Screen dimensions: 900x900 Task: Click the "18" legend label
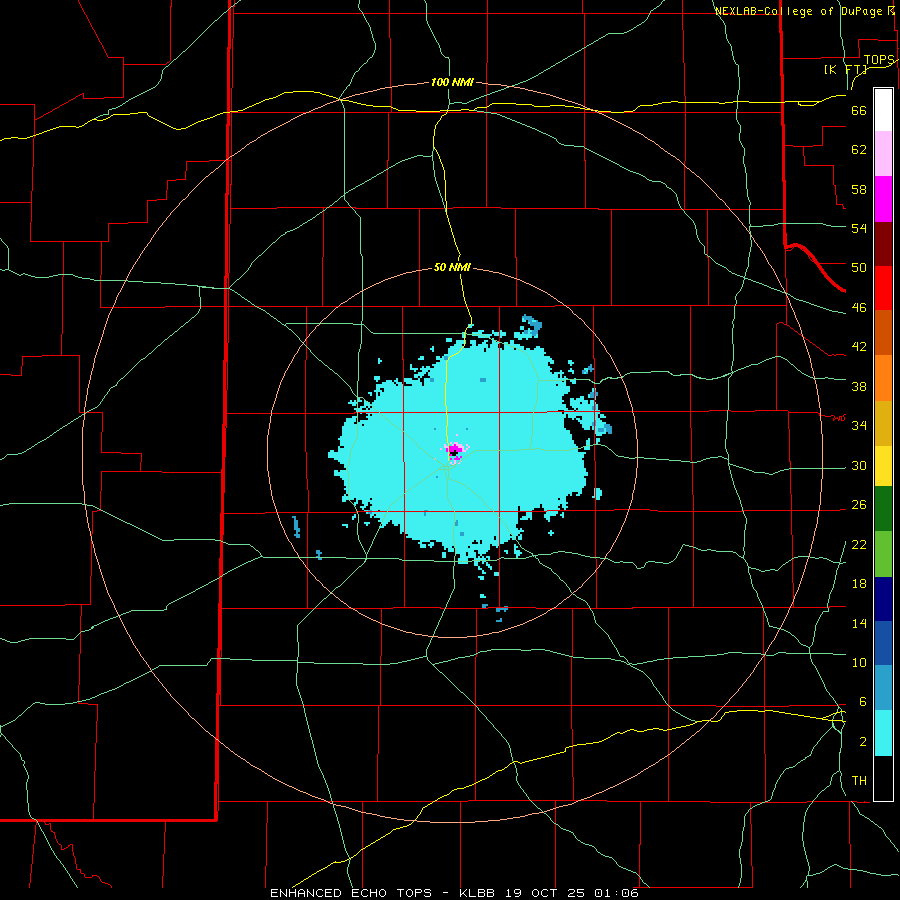tap(859, 584)
